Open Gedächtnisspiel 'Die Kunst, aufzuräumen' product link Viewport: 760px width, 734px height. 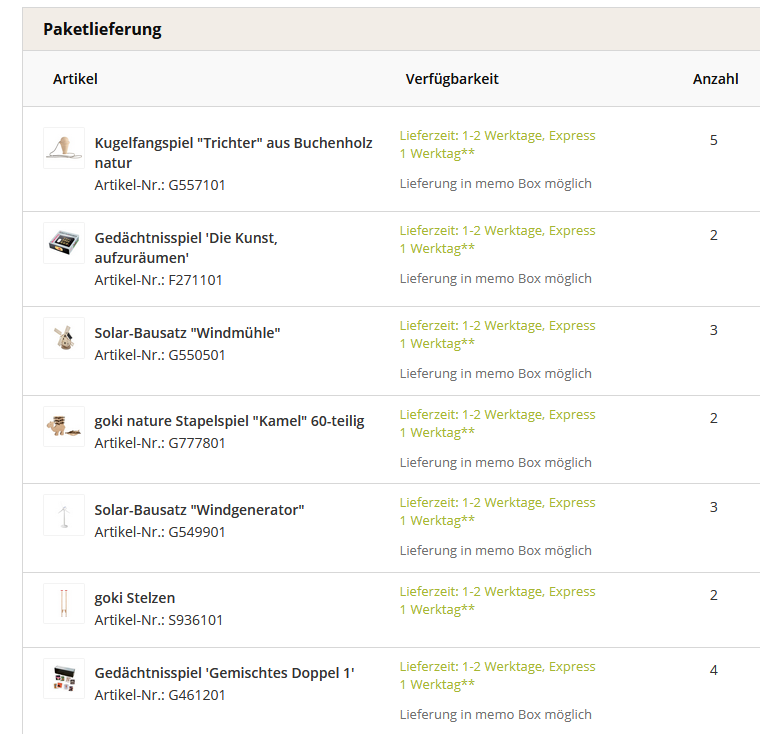point(186,248)
